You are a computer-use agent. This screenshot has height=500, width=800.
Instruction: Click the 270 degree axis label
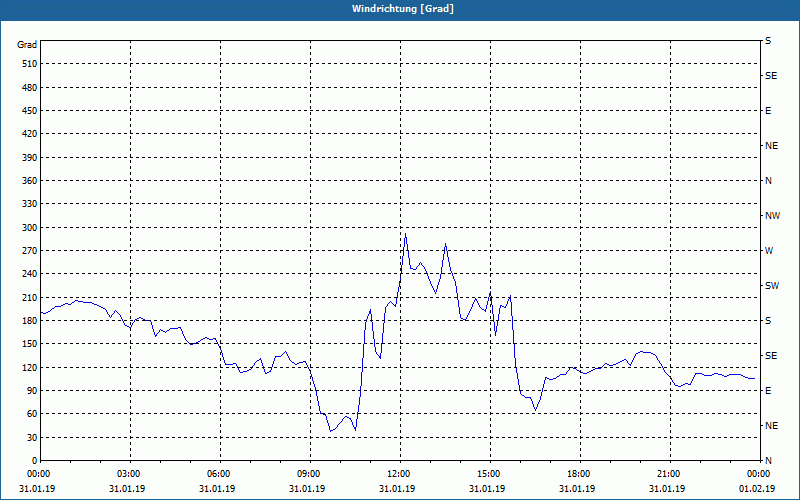[30, 251]
